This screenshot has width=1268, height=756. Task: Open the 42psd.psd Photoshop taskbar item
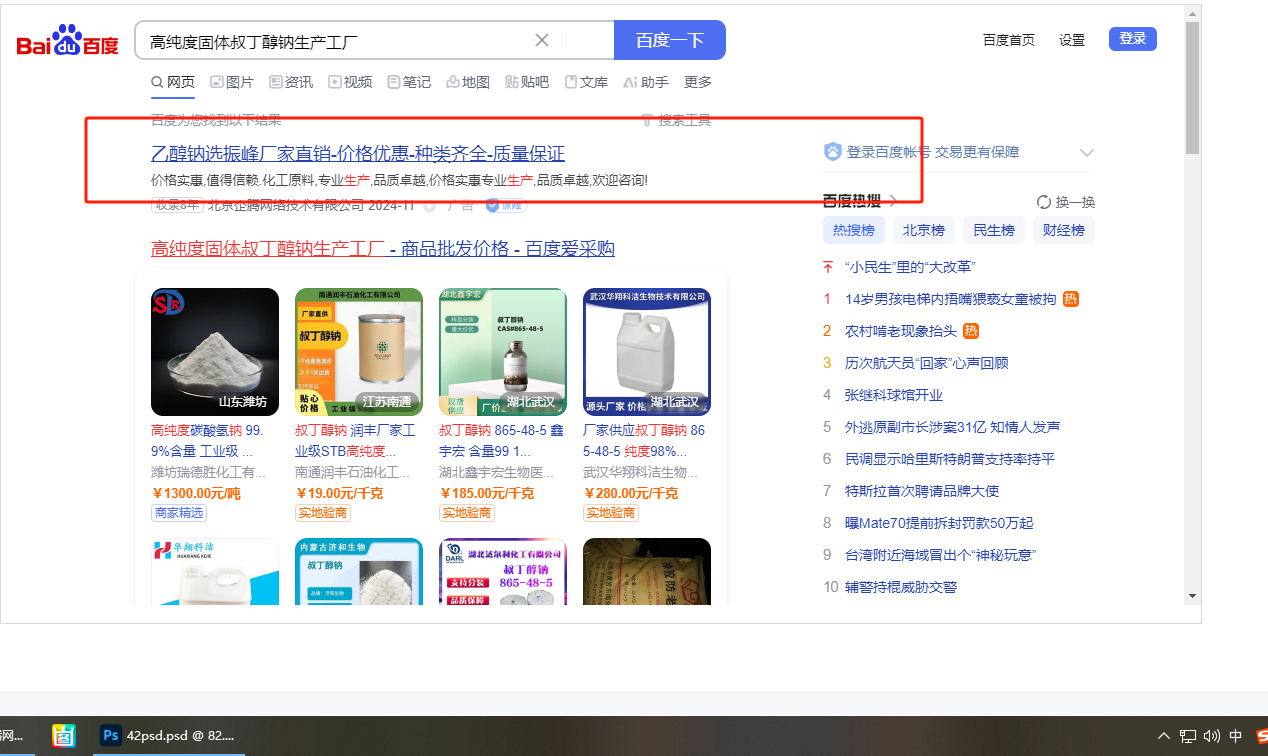[x=170, y=735]
